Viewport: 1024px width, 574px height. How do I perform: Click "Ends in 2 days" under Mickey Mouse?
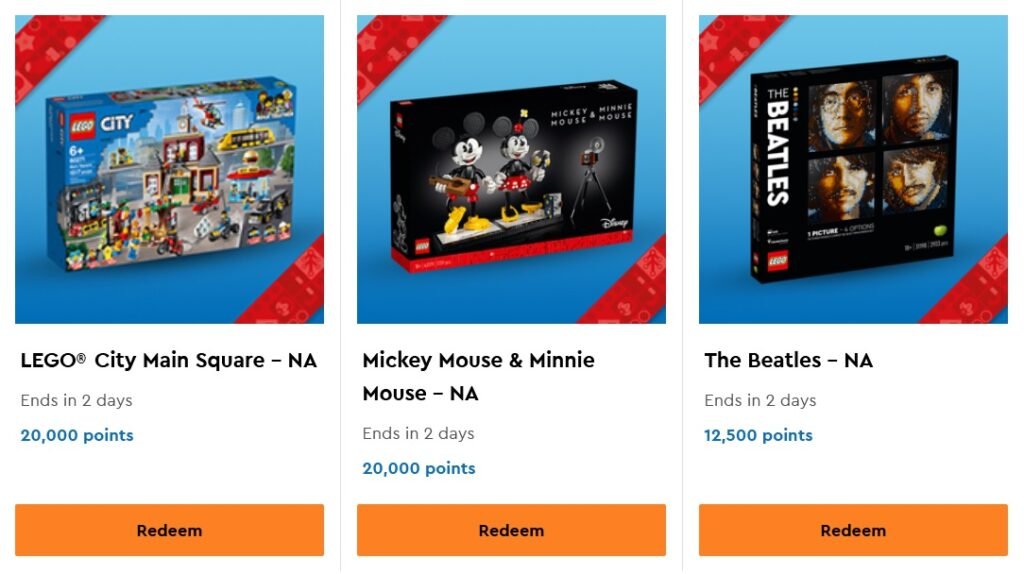(418, 433)
